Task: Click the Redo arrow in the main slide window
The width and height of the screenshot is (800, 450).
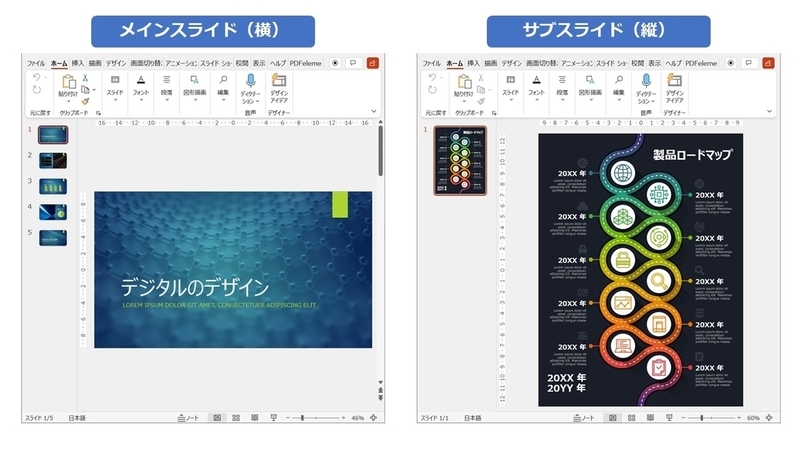Action: click(37, 90)
